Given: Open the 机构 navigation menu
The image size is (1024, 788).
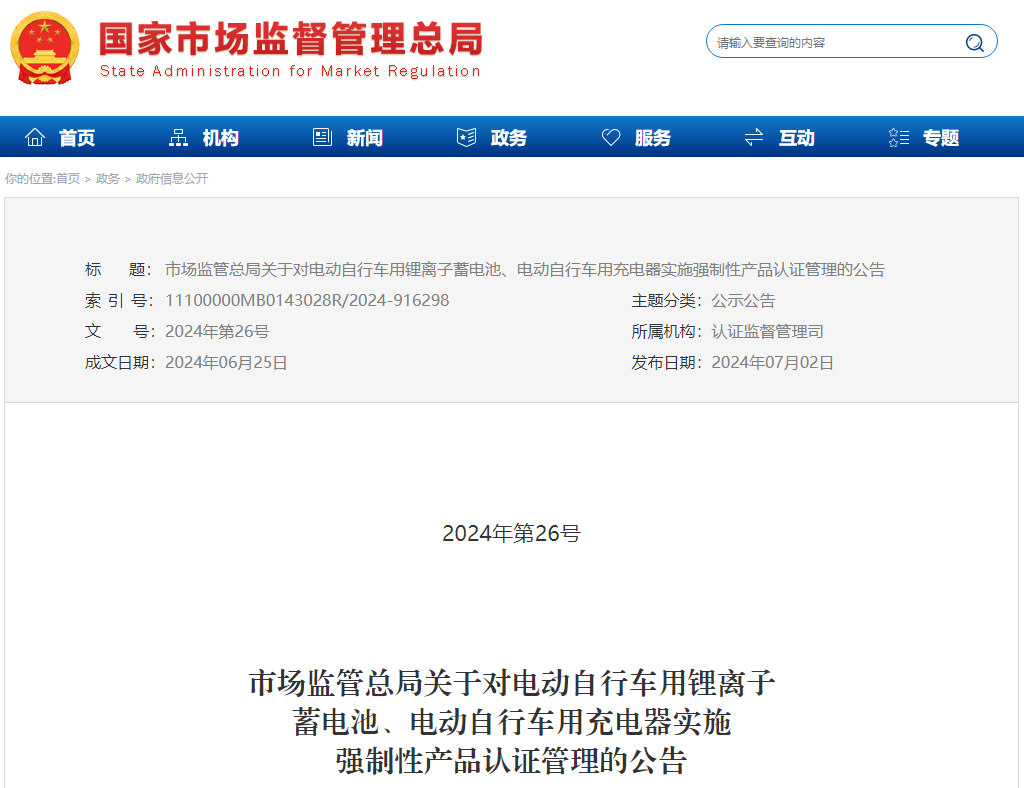Looking at the screenshot, I should point(219,137).
